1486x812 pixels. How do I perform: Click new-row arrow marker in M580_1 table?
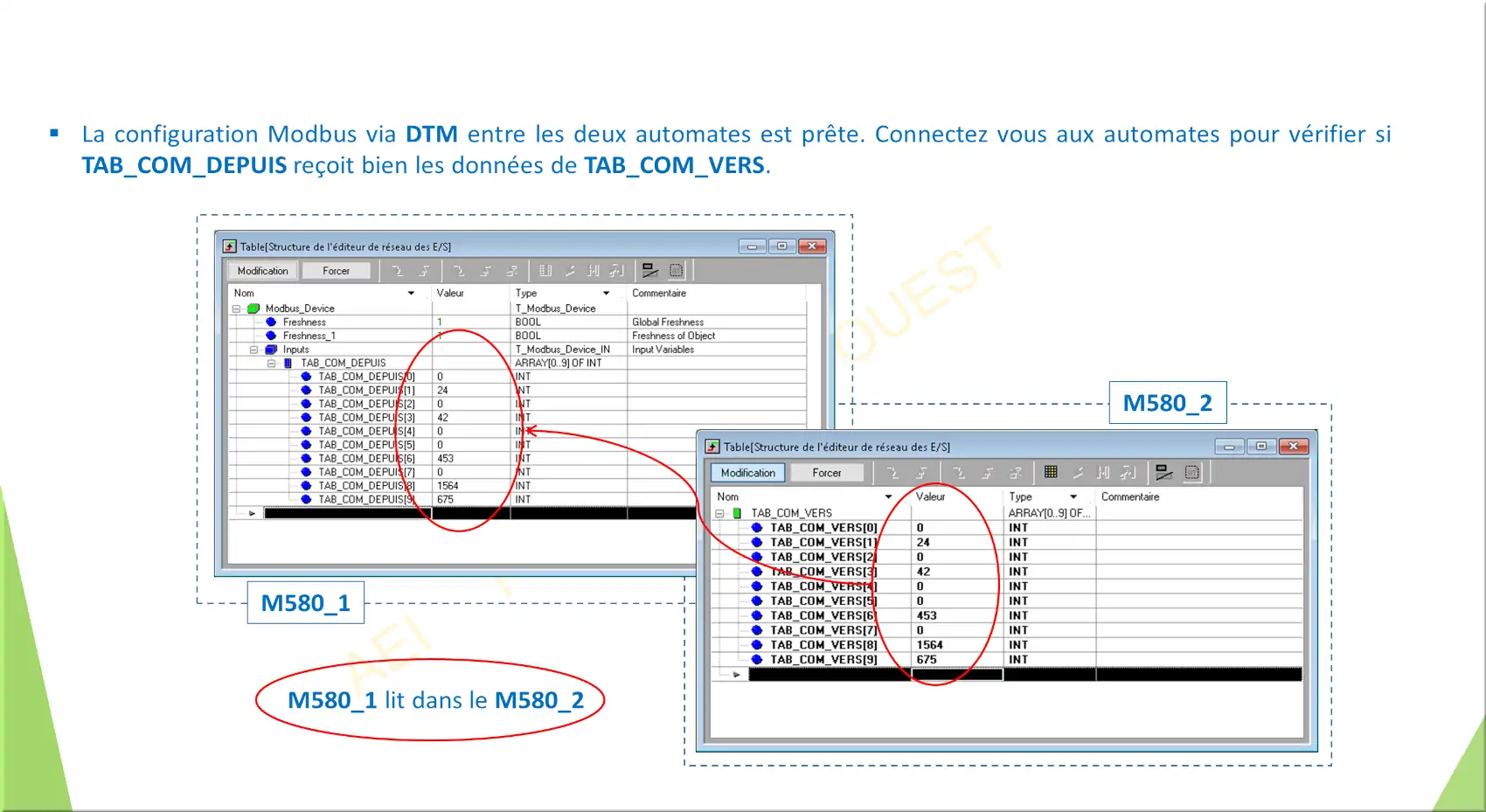[x=252, y=514]
